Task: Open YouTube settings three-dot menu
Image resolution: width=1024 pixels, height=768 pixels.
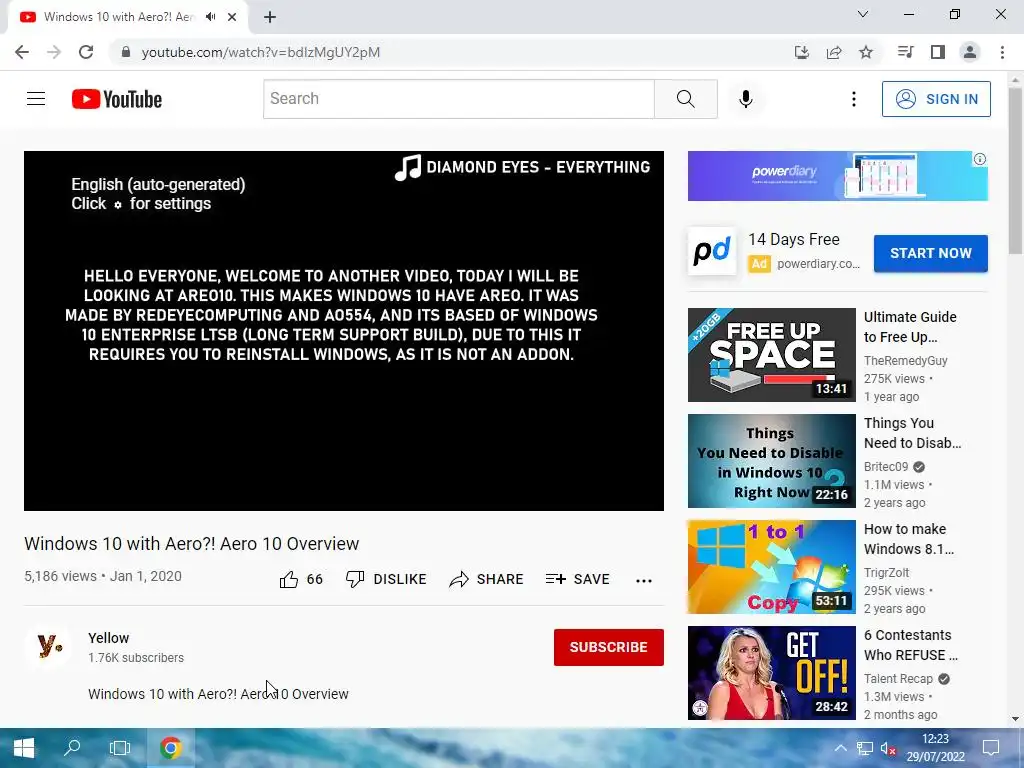Action: (854, 99)
